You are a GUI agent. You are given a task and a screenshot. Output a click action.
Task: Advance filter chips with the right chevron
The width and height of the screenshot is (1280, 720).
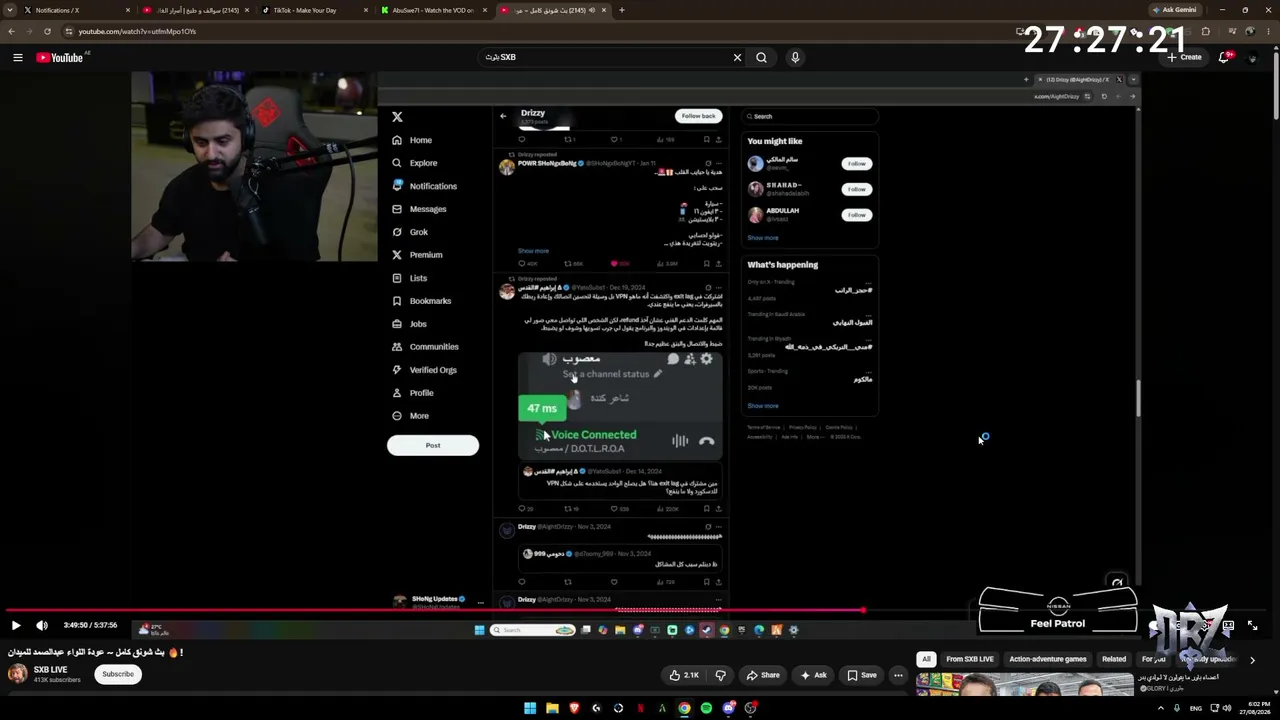pos(1252,660)
